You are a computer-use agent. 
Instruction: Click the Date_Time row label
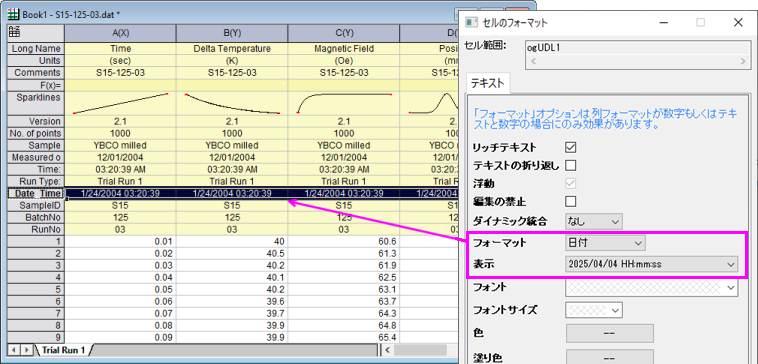tap(36, 193)
